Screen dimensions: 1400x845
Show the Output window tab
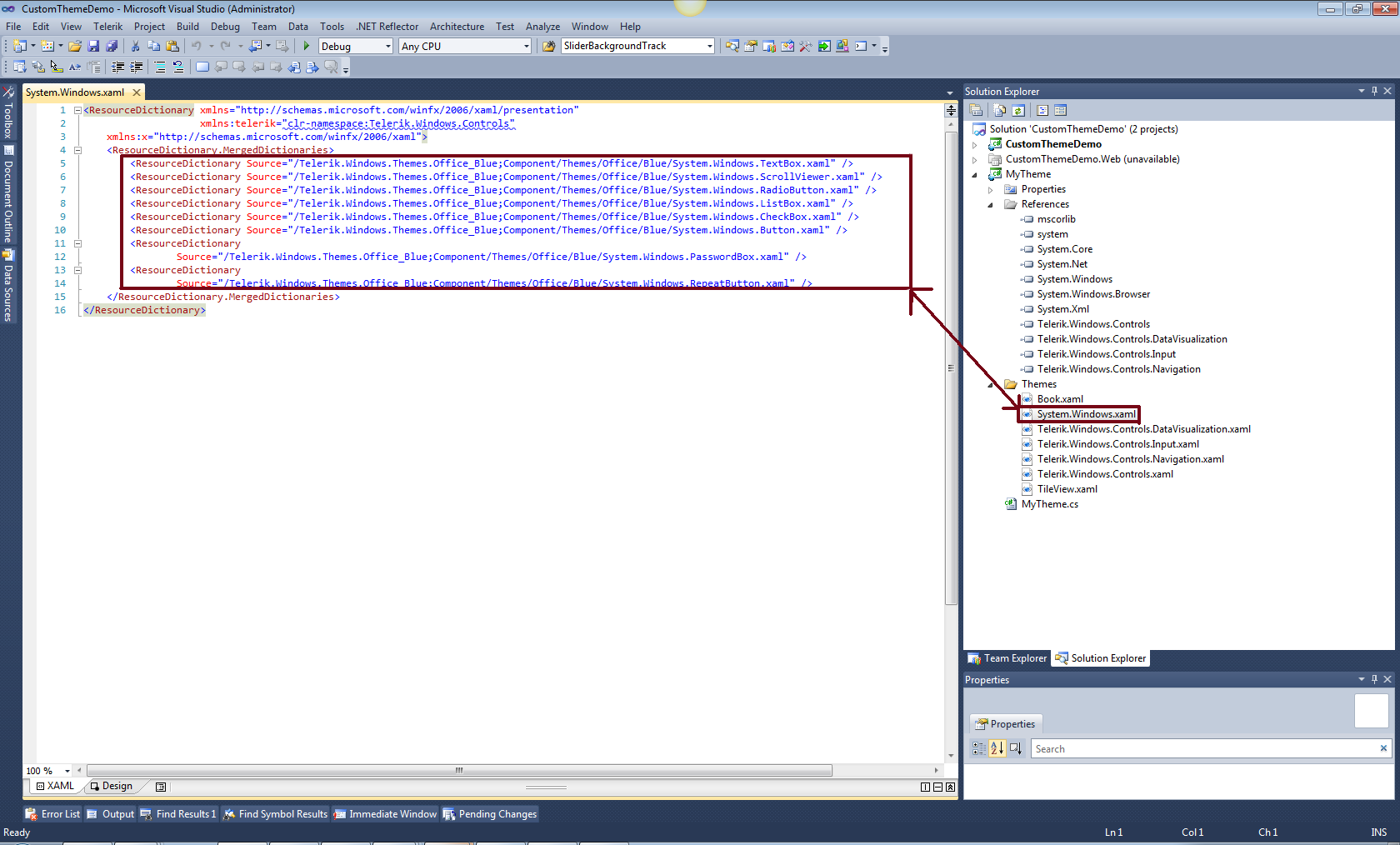pos(111,814)
